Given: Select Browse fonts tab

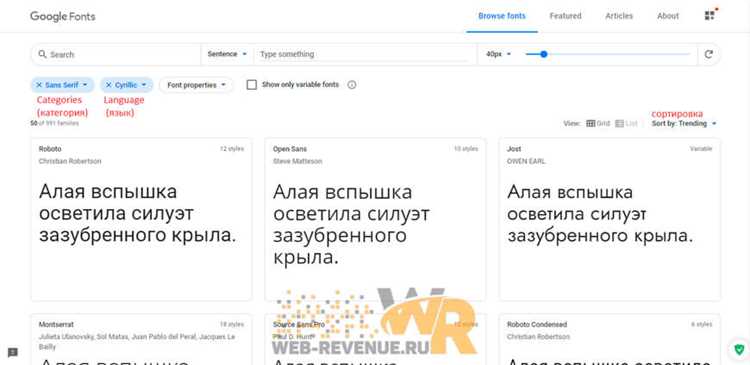Looking at the screenshot, I should pyautogui.click(x=502, y=16).
